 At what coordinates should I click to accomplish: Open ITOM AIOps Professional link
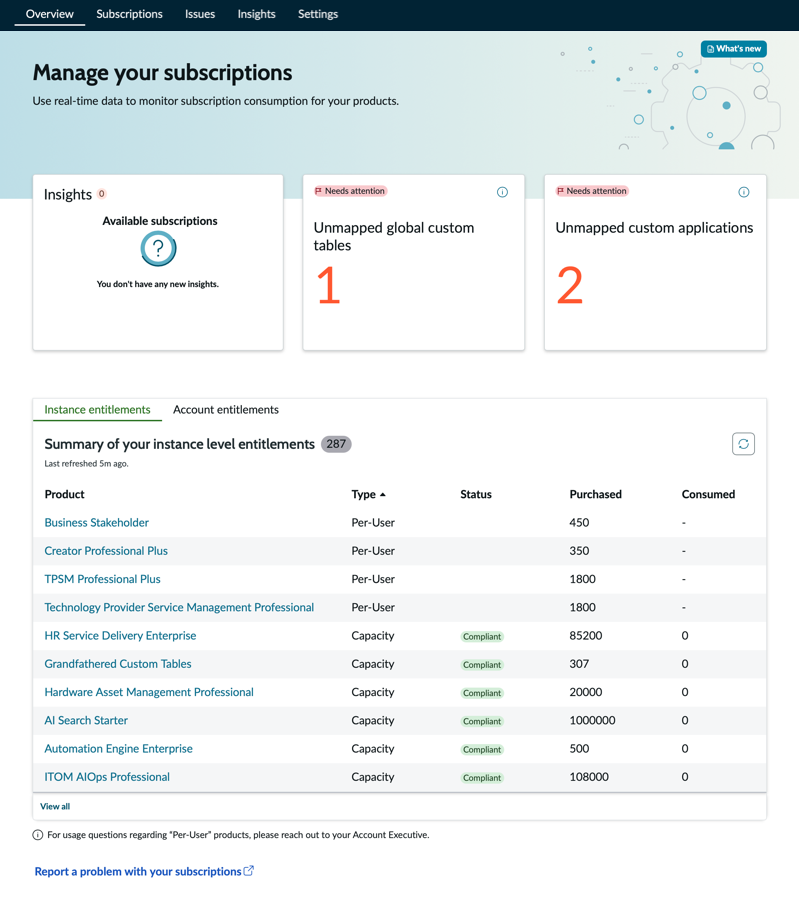click(107, 777)
